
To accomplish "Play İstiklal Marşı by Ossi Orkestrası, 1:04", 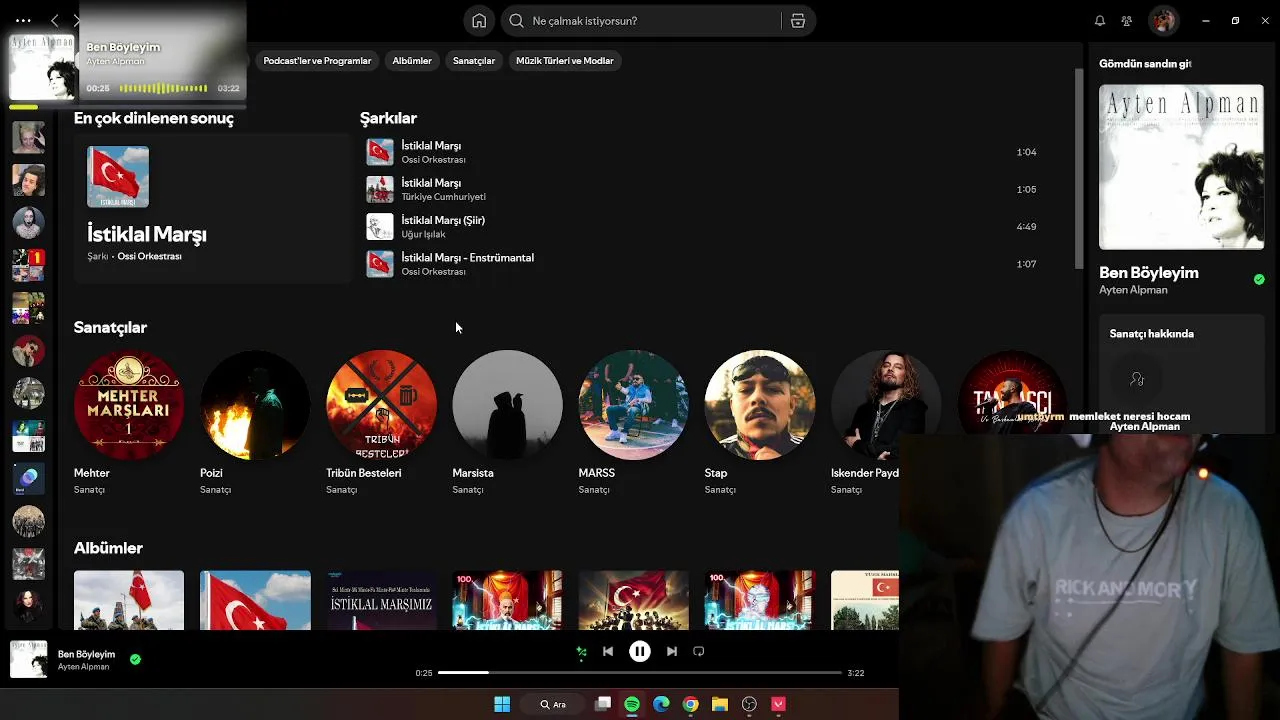I will click(x=705, y=152).
